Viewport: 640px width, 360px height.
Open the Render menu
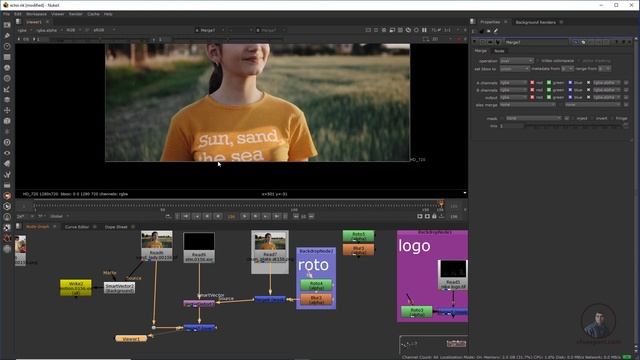coord(76,14)
